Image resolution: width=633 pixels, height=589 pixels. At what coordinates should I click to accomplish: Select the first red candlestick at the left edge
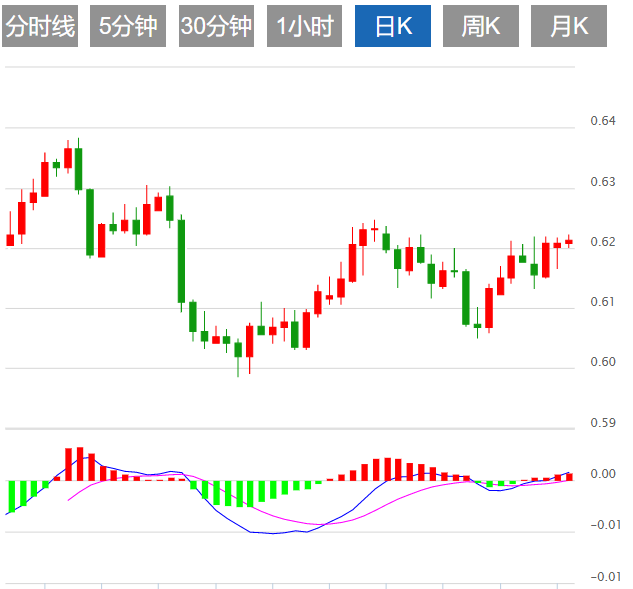pyautogui.click(x=10, y=239)
